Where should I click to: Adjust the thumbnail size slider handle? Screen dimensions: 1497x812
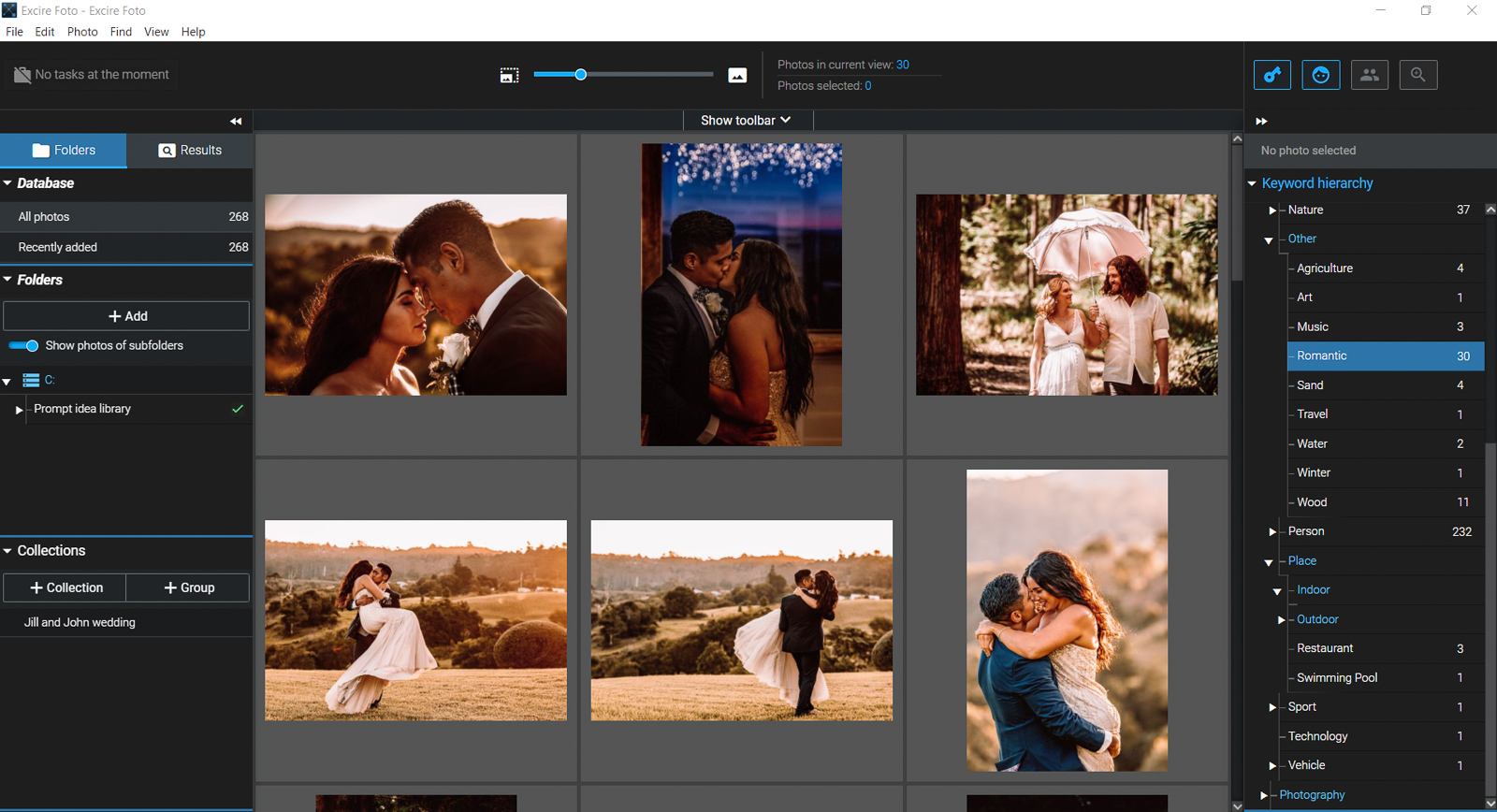580,75
